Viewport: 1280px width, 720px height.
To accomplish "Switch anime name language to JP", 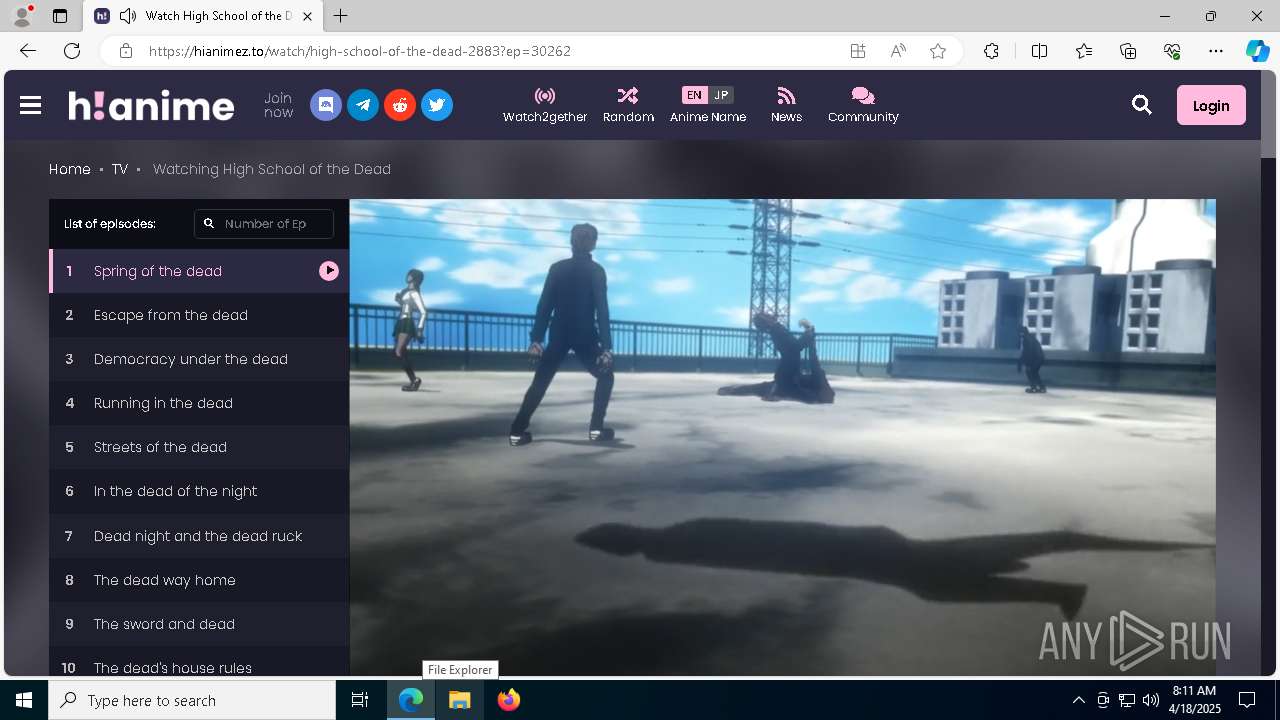I will click(x=721, y=95).
